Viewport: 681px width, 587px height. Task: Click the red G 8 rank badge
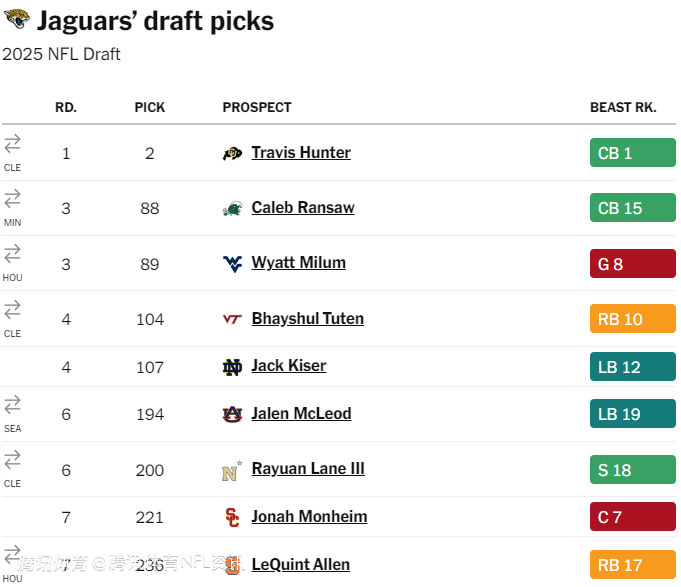[x=632, y=264]
